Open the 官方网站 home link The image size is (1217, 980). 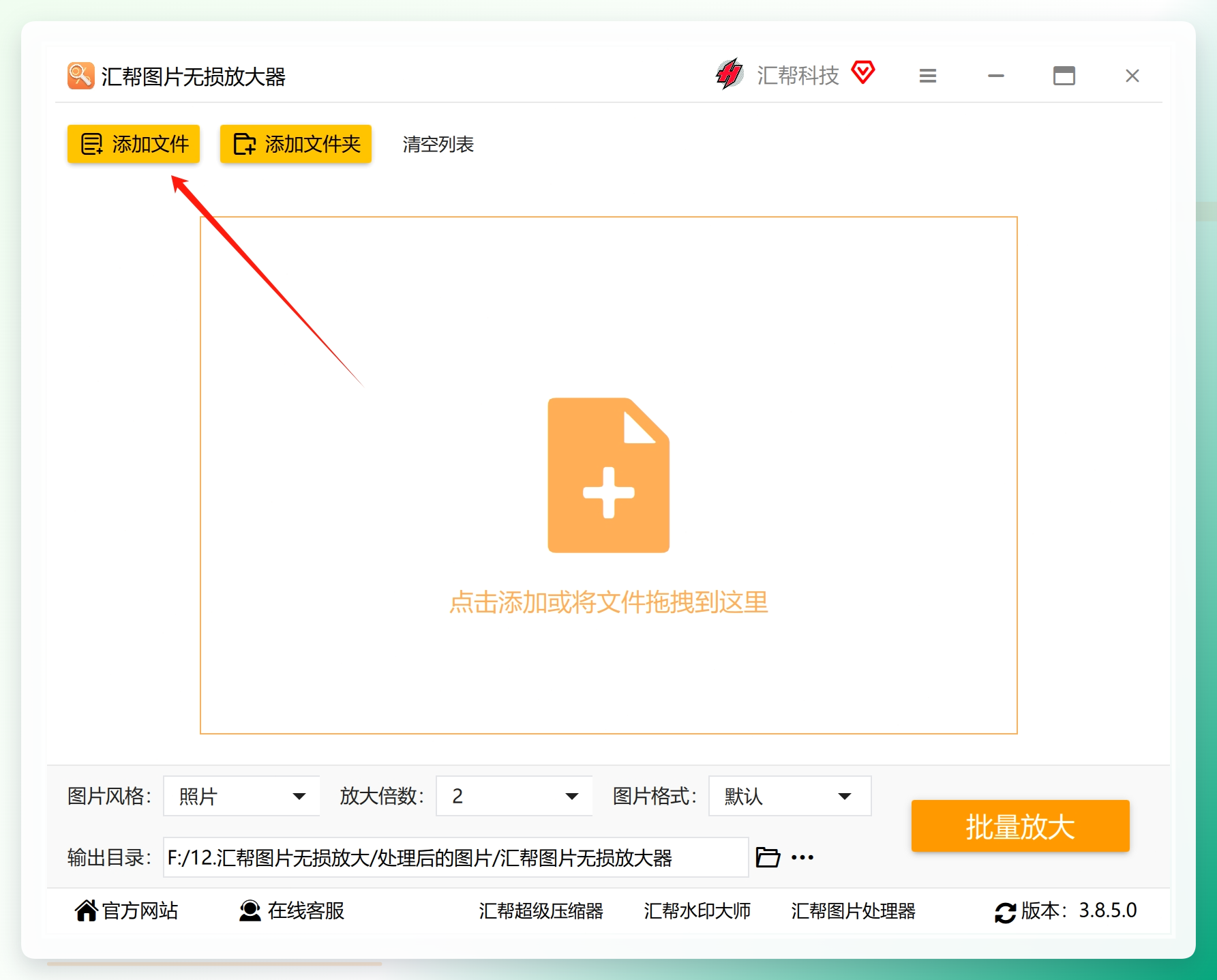coord(126,910)
